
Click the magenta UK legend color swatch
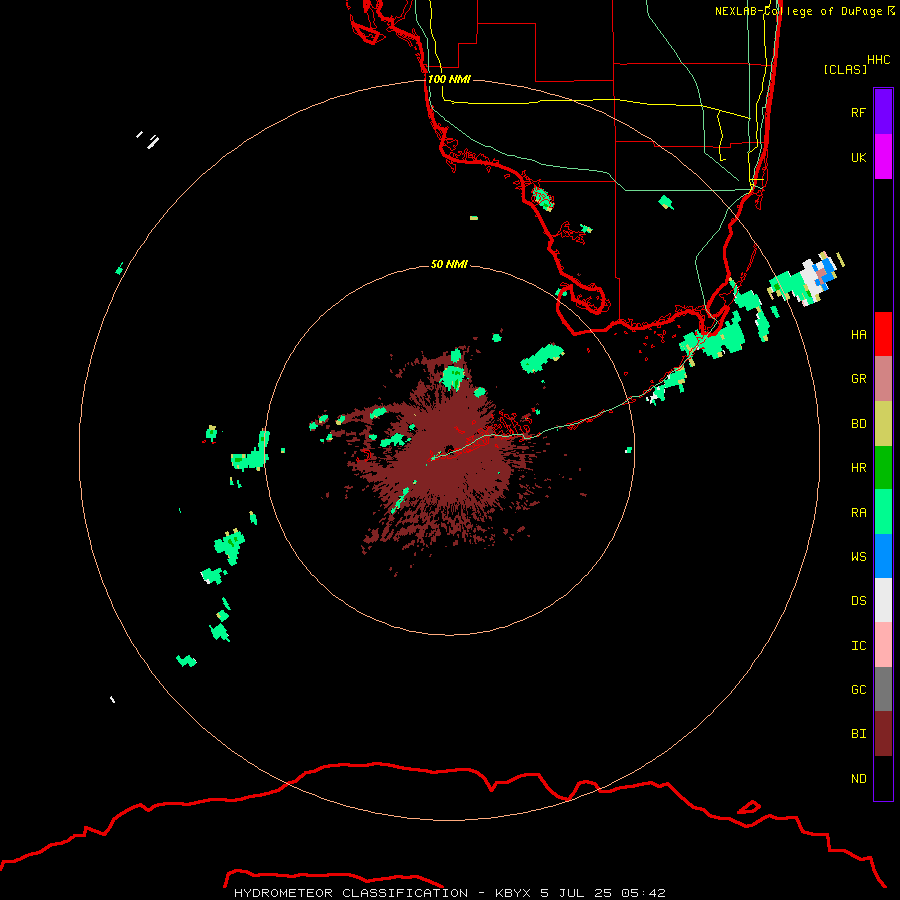(x=883, y=157)
